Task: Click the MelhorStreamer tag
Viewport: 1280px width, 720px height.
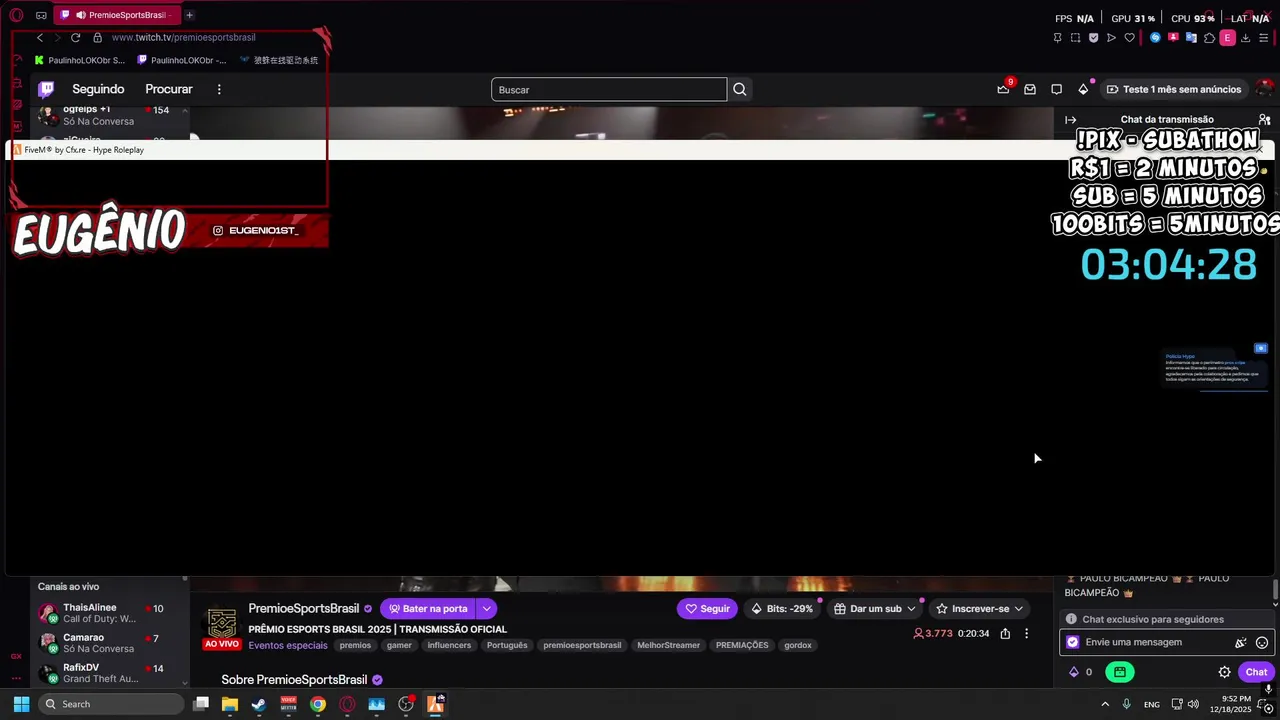Action: coord(669,645)
